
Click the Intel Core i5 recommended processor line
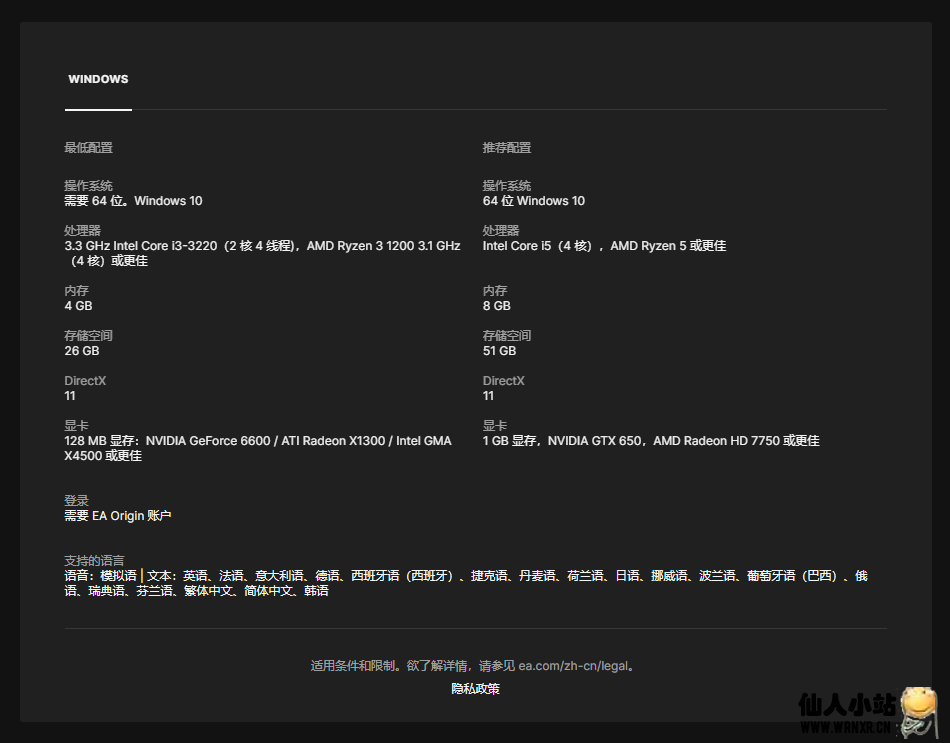tap(604, 246)
